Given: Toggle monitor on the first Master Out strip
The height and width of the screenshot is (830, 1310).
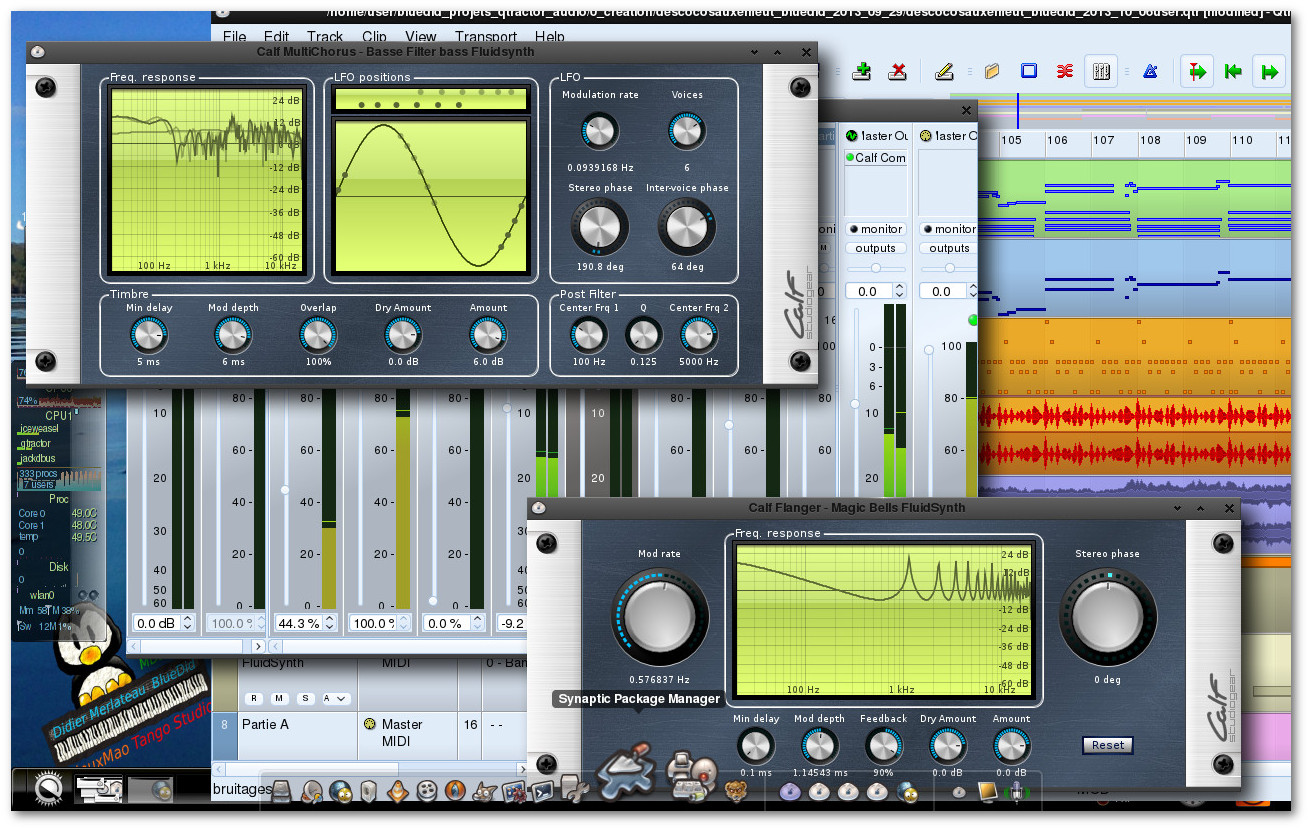Looking at the screenshot, I should pyautogui.click(x=876, y=229).
